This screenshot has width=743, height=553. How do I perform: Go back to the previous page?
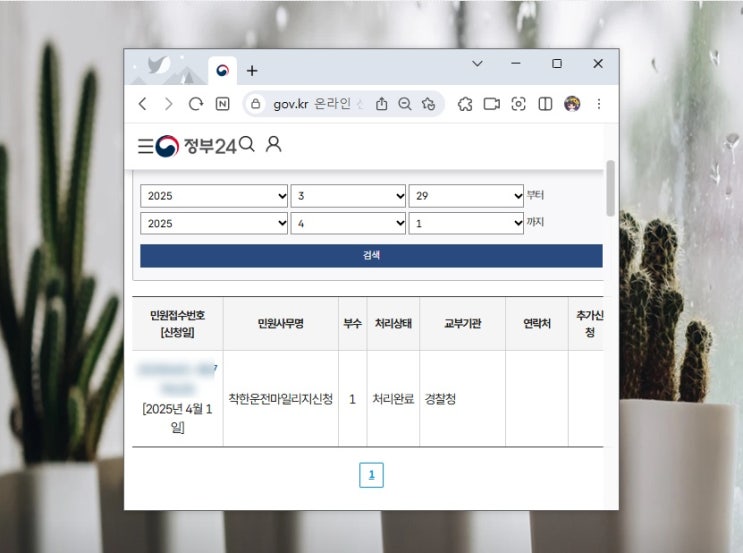(x=142, y=104)
